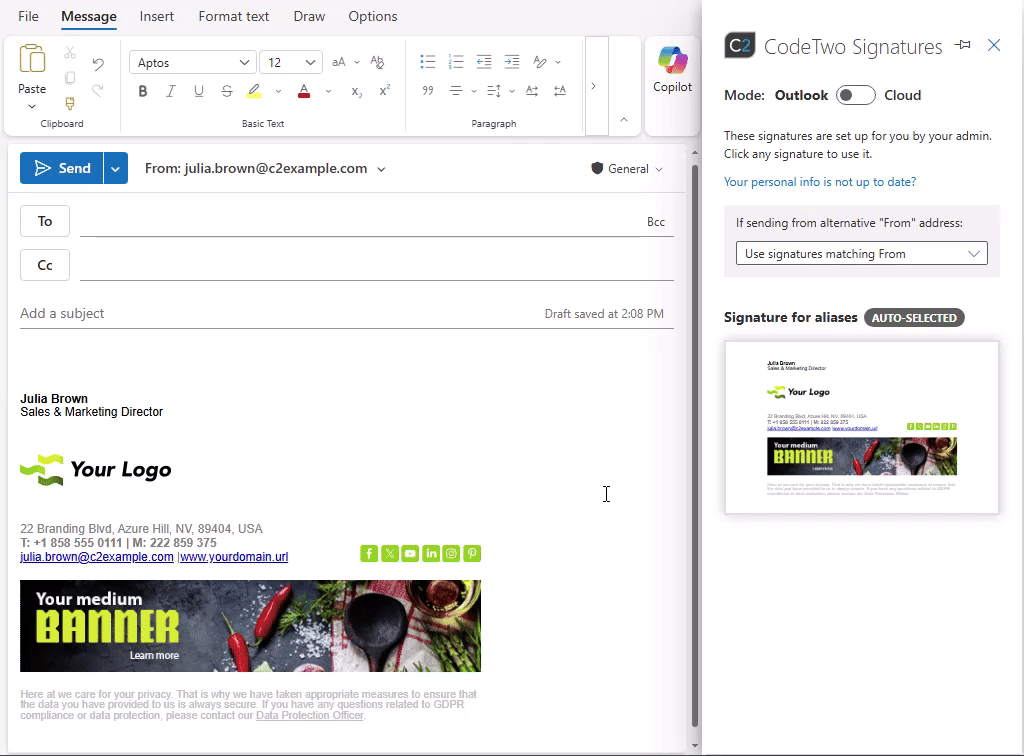
Task: Click the julia.brown@c2example.com link in signature
Action: click(97, 557)
